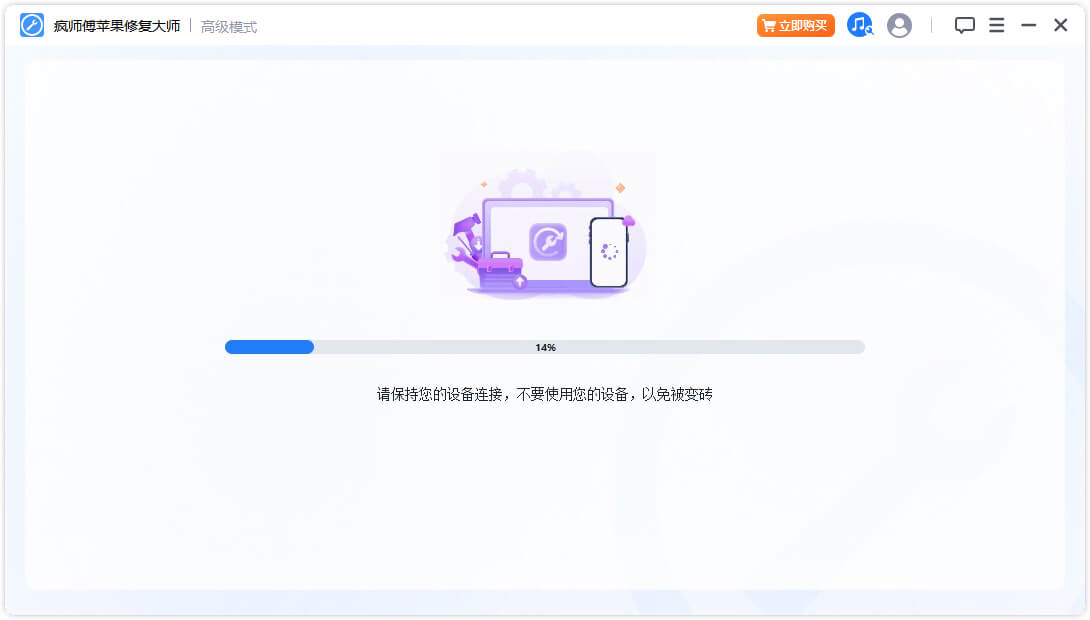
Task: Open the blue music search icon
Action: (x=860, y=26)
